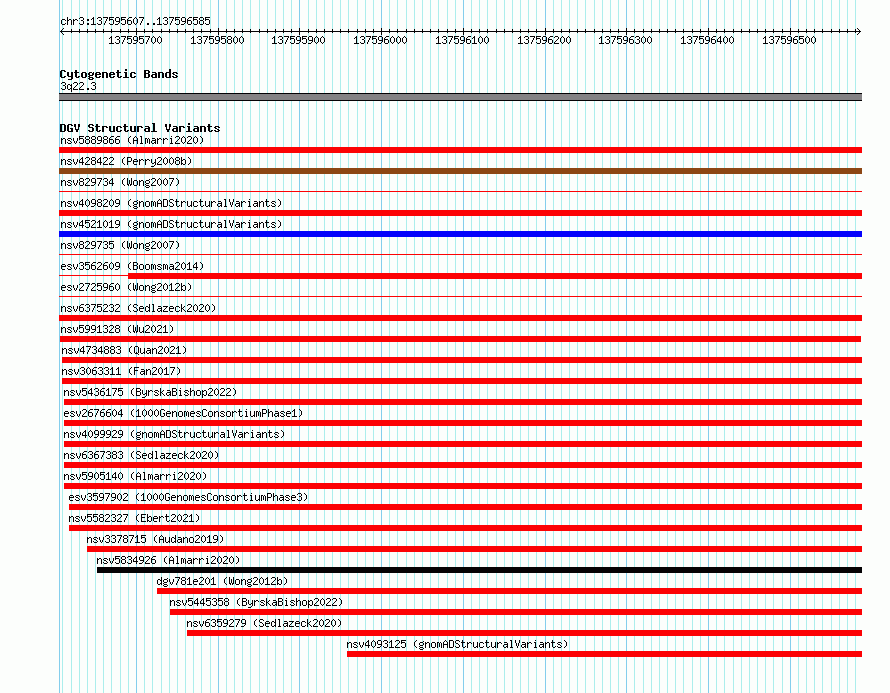This screenshot has height=693, width=890.
Task: Select nsv5582327 (Ebert2021) variant label
Action: click(134, 518)
